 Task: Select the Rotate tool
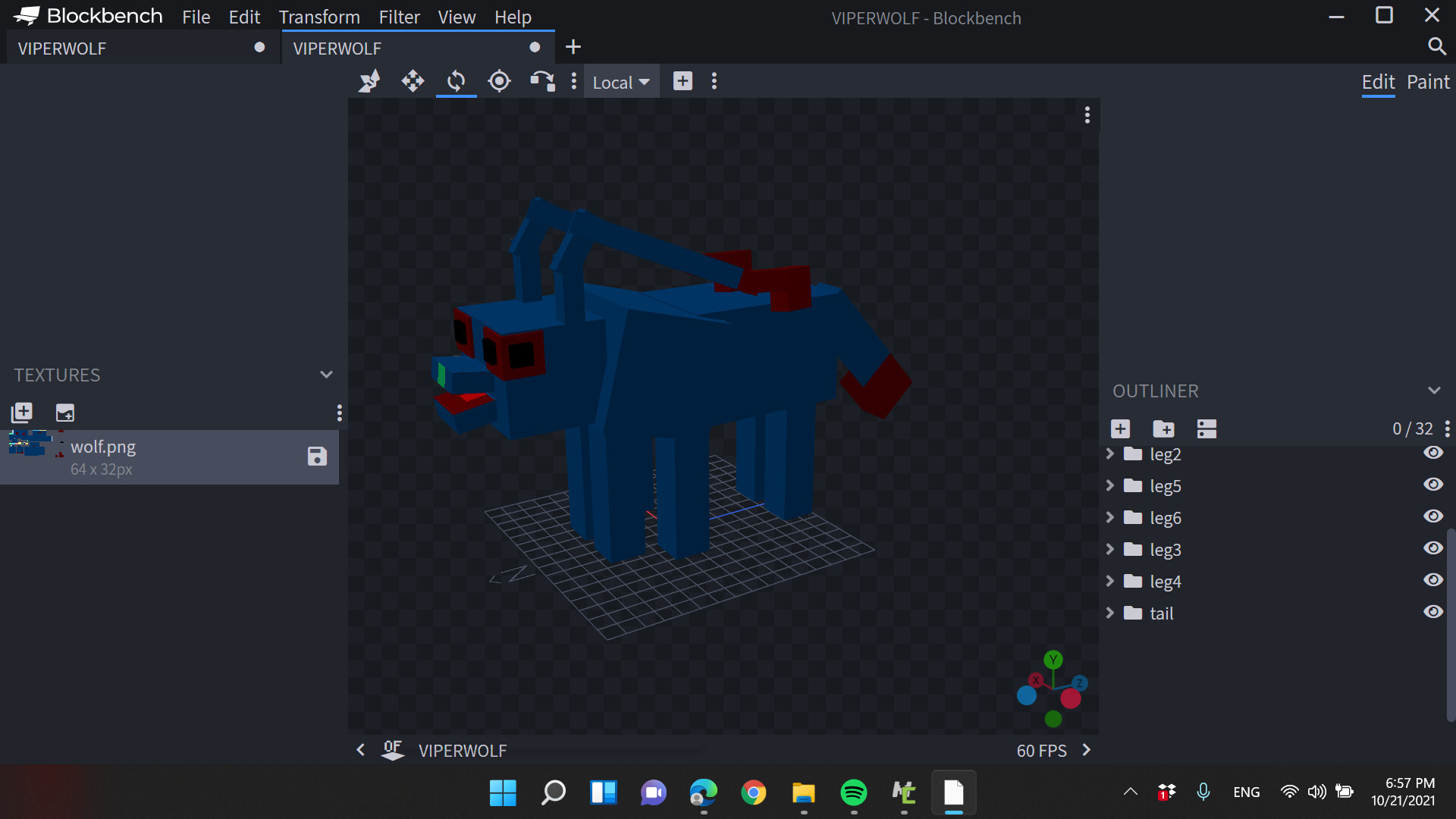(456, 81)
